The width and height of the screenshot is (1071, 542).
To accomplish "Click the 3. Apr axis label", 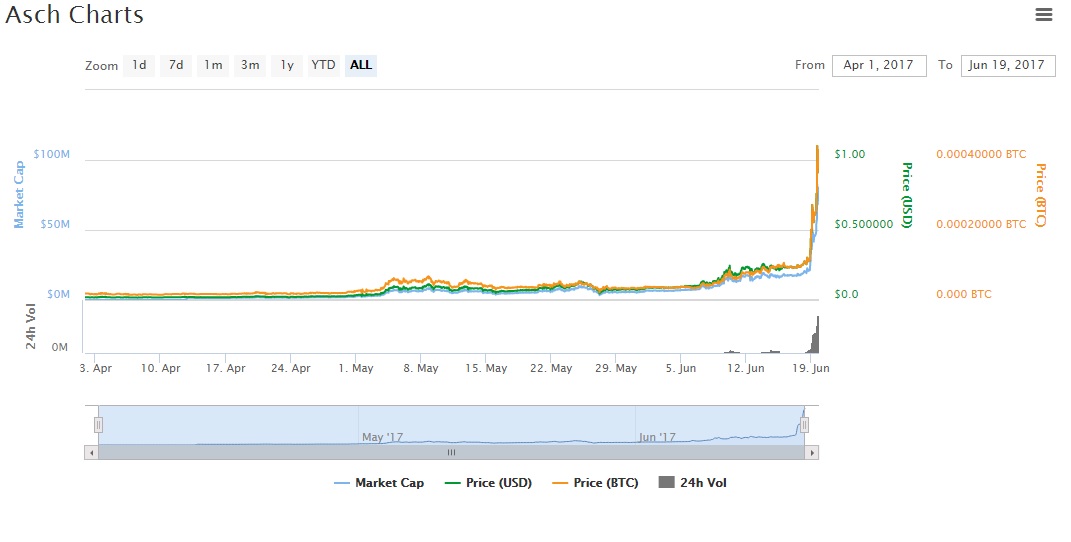I will point(96,368).
